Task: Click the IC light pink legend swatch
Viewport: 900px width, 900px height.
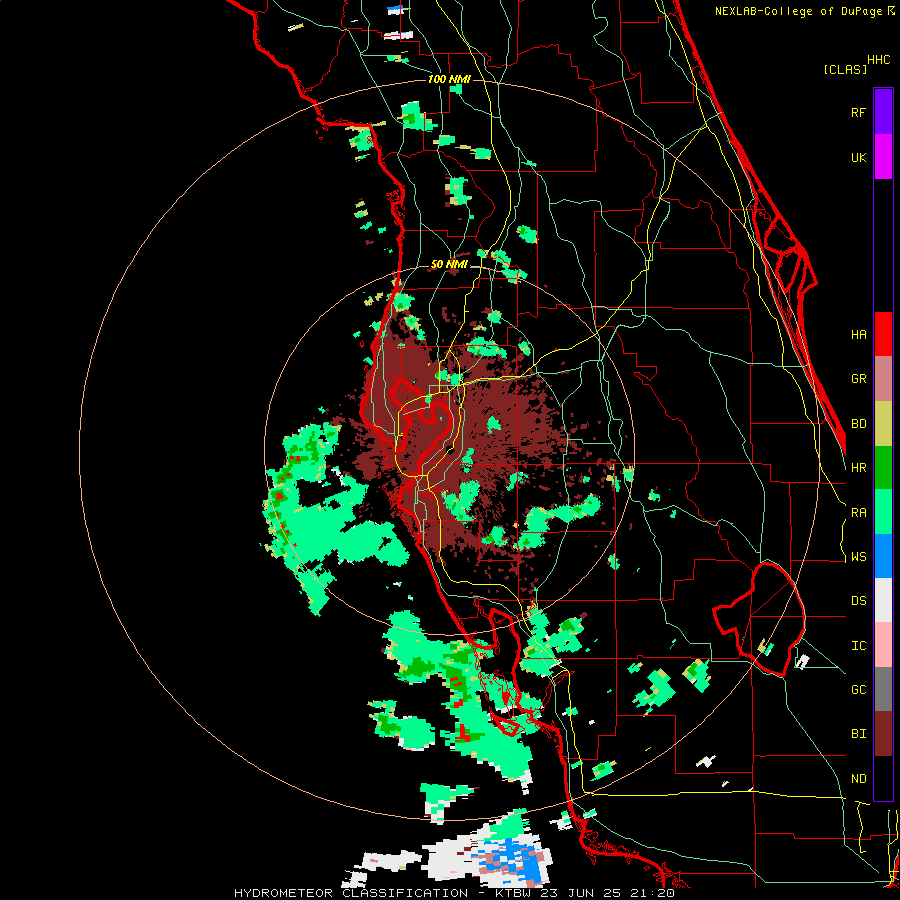Action: tap(883, 645)
